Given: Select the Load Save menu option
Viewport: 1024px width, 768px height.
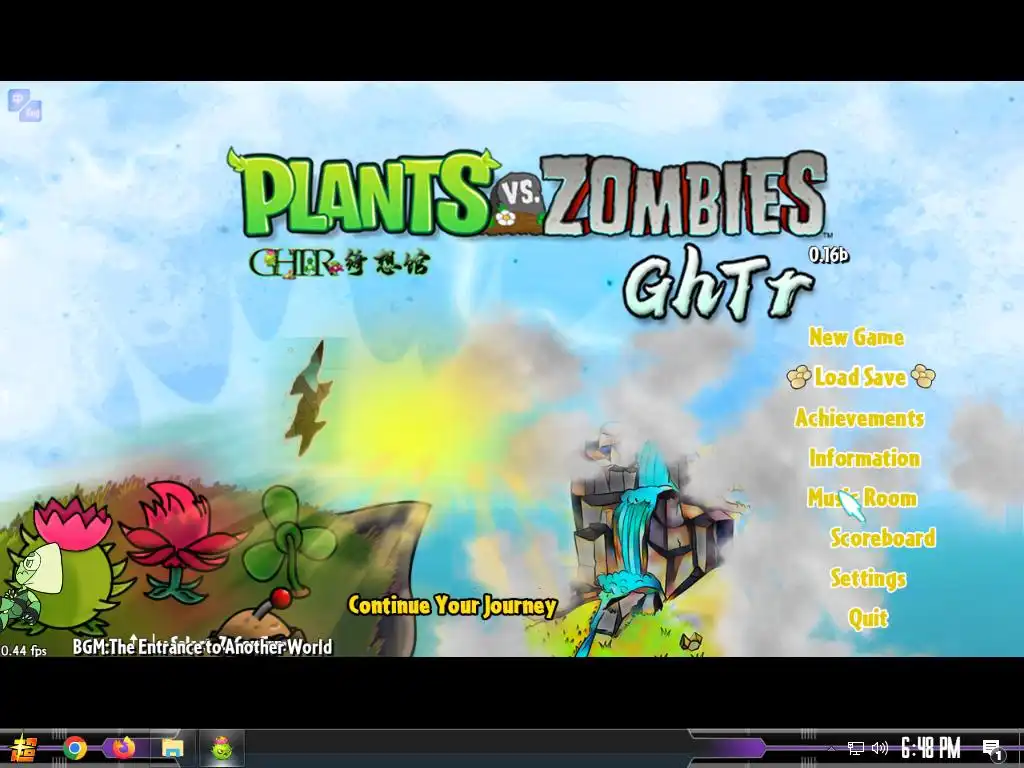Looking at the screenshot, I should point(860,377).
